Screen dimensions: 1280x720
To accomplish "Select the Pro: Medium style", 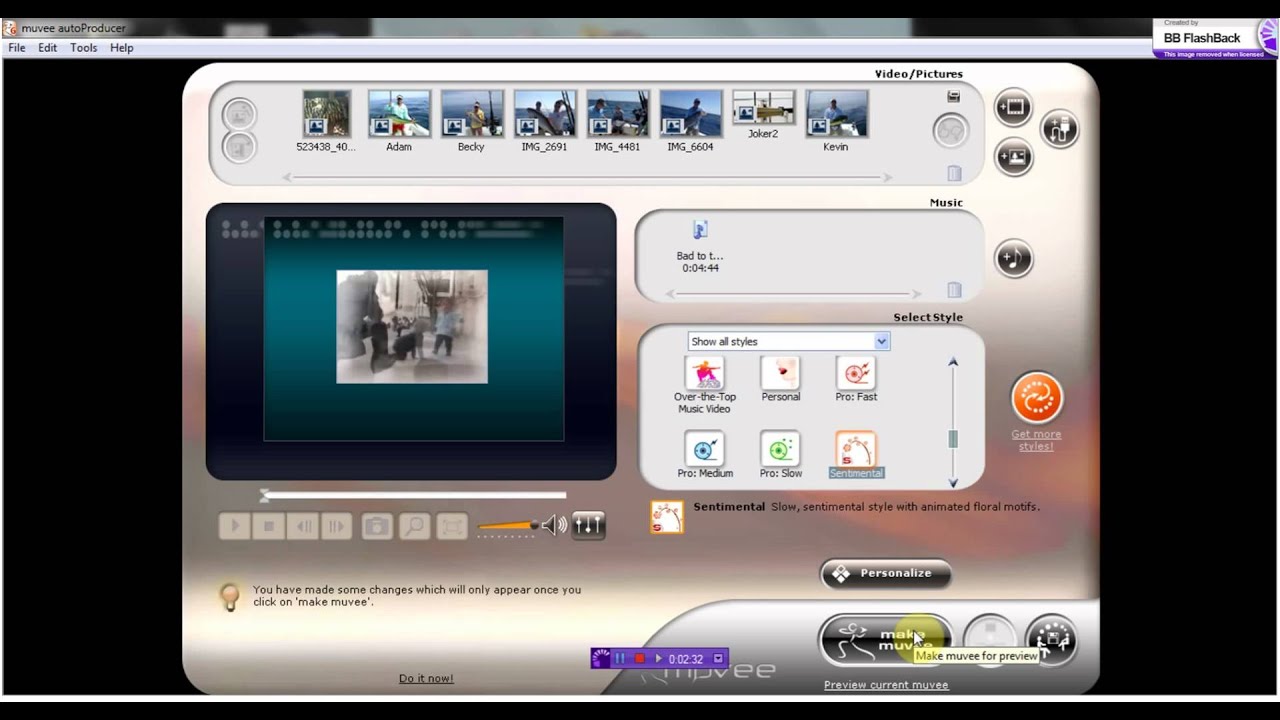I will tap(705, 456).
